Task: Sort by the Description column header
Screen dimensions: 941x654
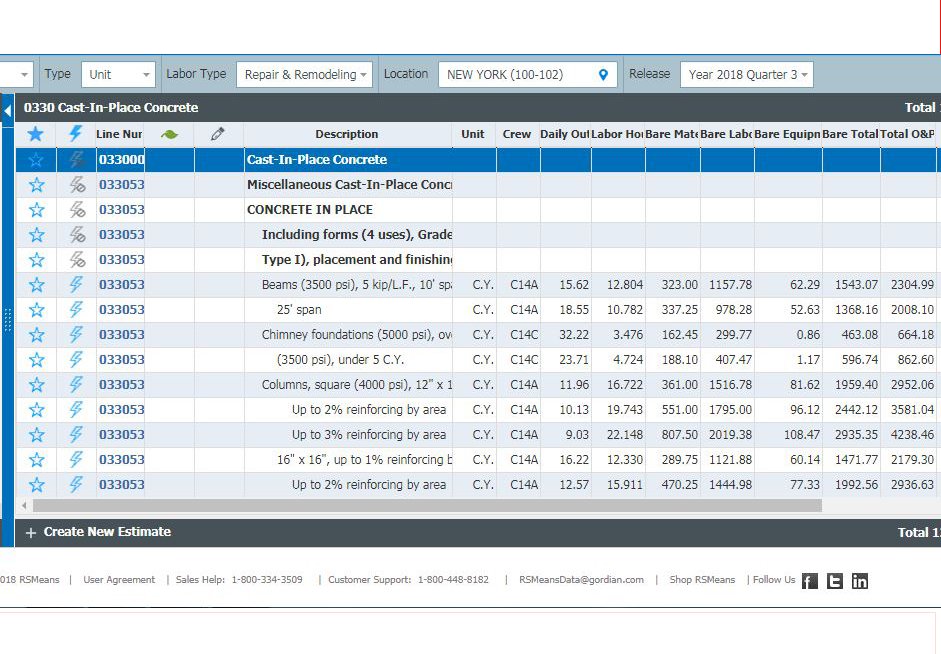Action: 347,134
